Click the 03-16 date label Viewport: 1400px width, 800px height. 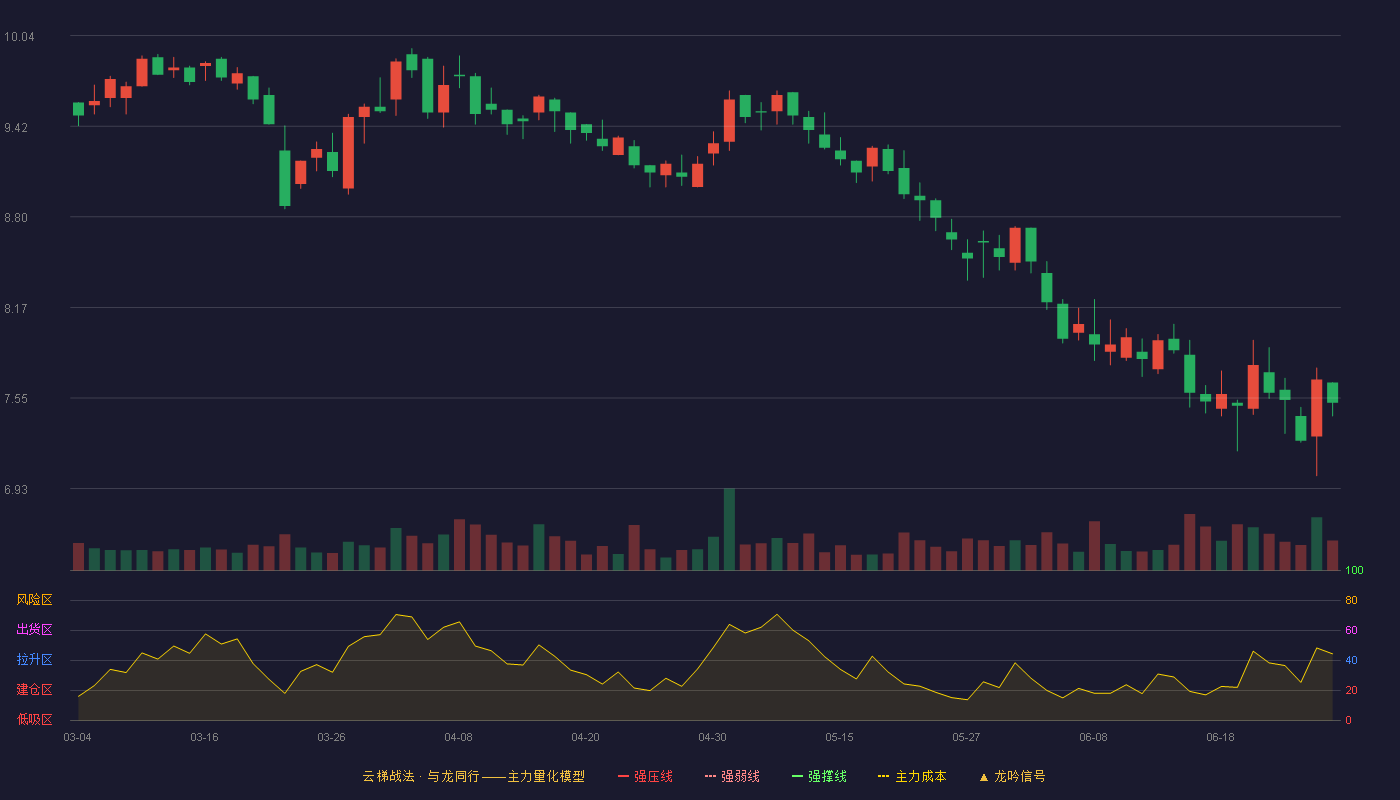(x=204, y=737)
